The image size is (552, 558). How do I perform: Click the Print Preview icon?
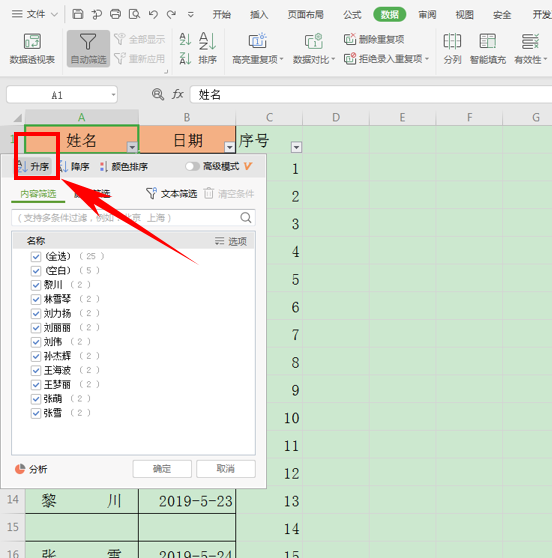(134, 14)
